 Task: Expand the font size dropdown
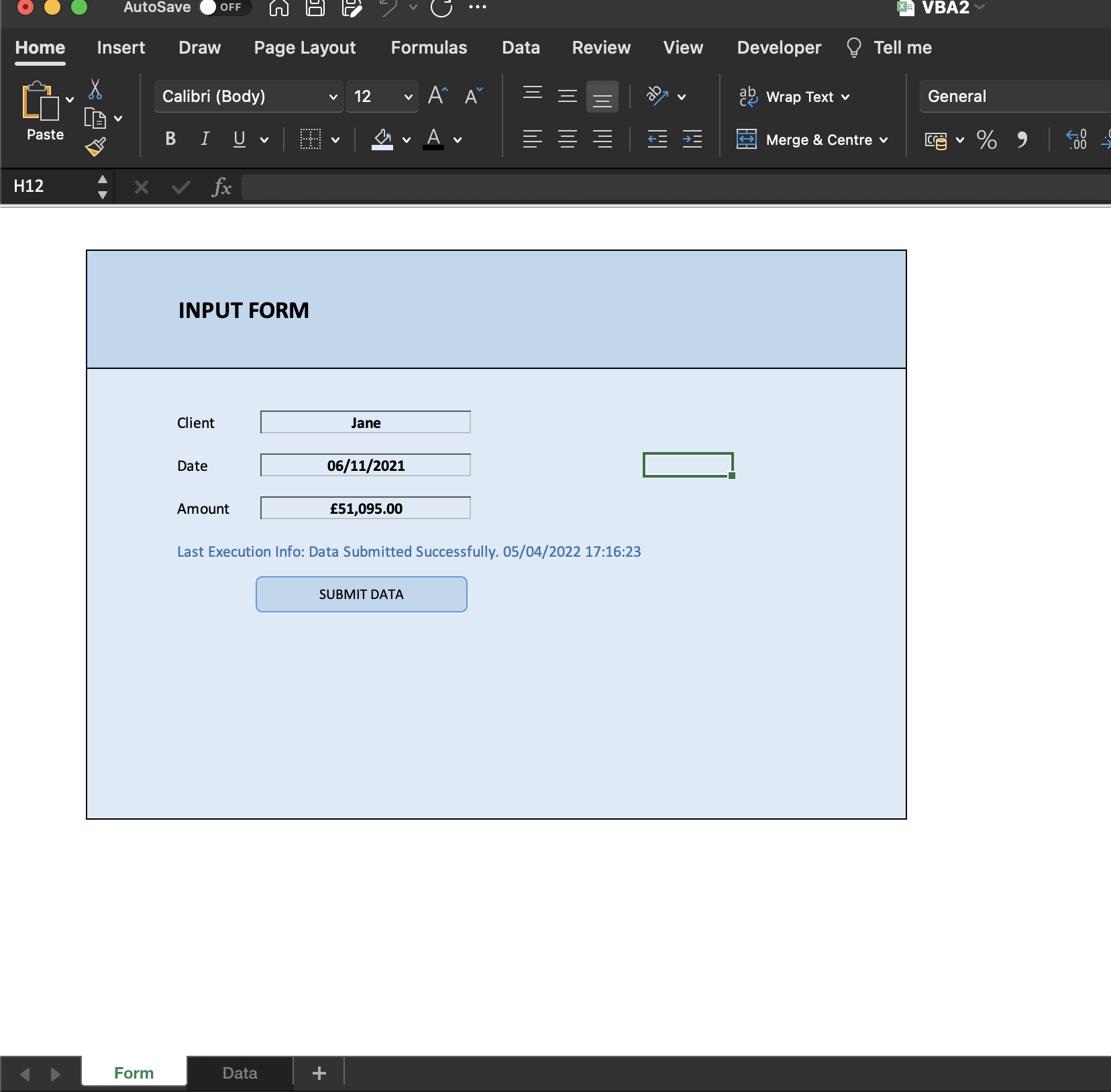tap(408, 97)
